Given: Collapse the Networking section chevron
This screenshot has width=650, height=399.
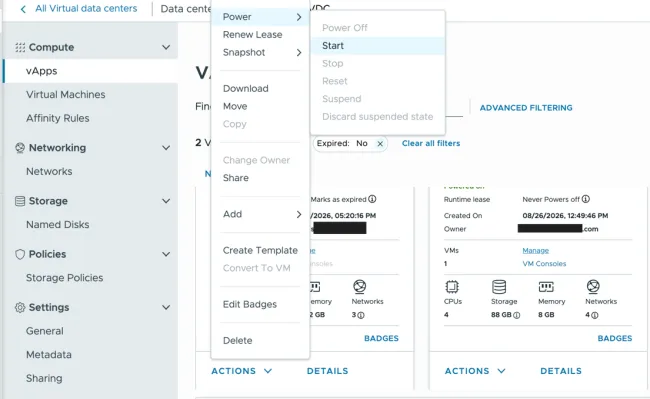Looking at the screenshot, I should point(166,148).
